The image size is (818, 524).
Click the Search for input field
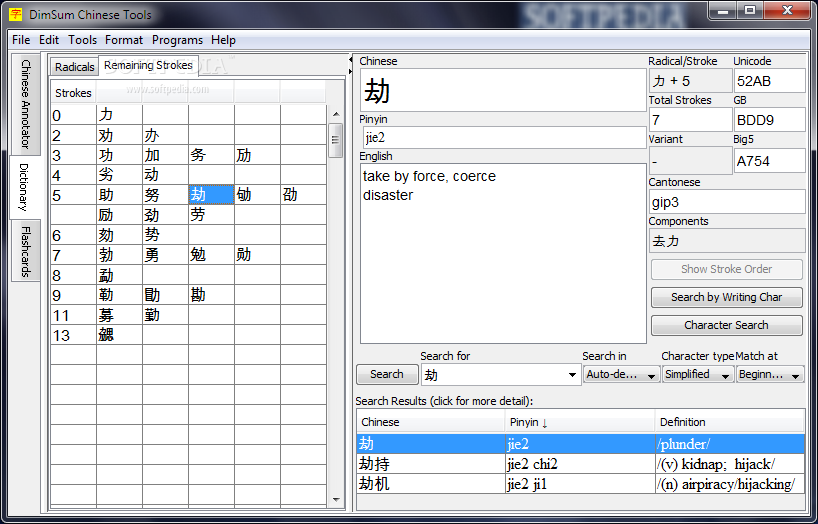pyautogui.click(x=493, y=375)
